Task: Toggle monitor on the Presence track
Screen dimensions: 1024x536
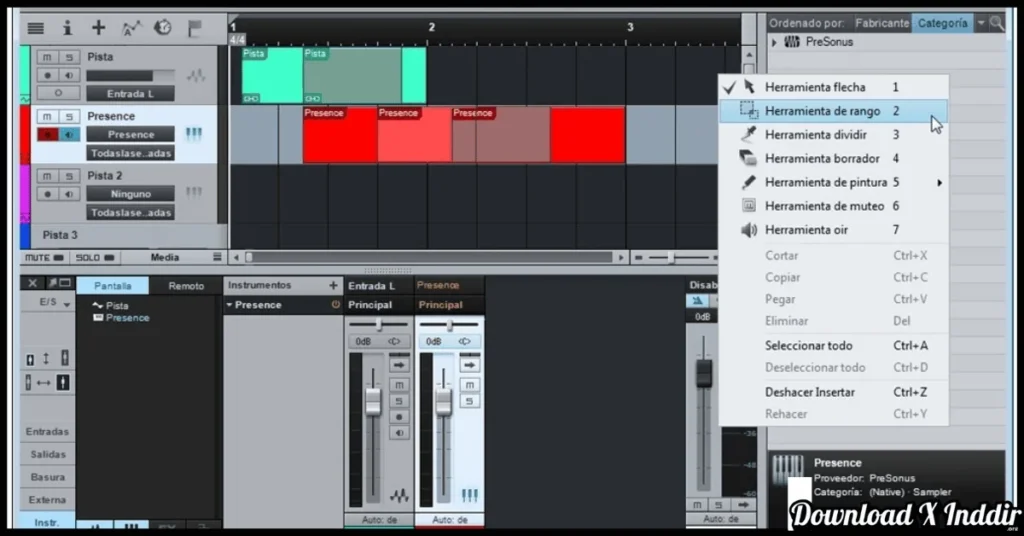Action: [69, 134]
